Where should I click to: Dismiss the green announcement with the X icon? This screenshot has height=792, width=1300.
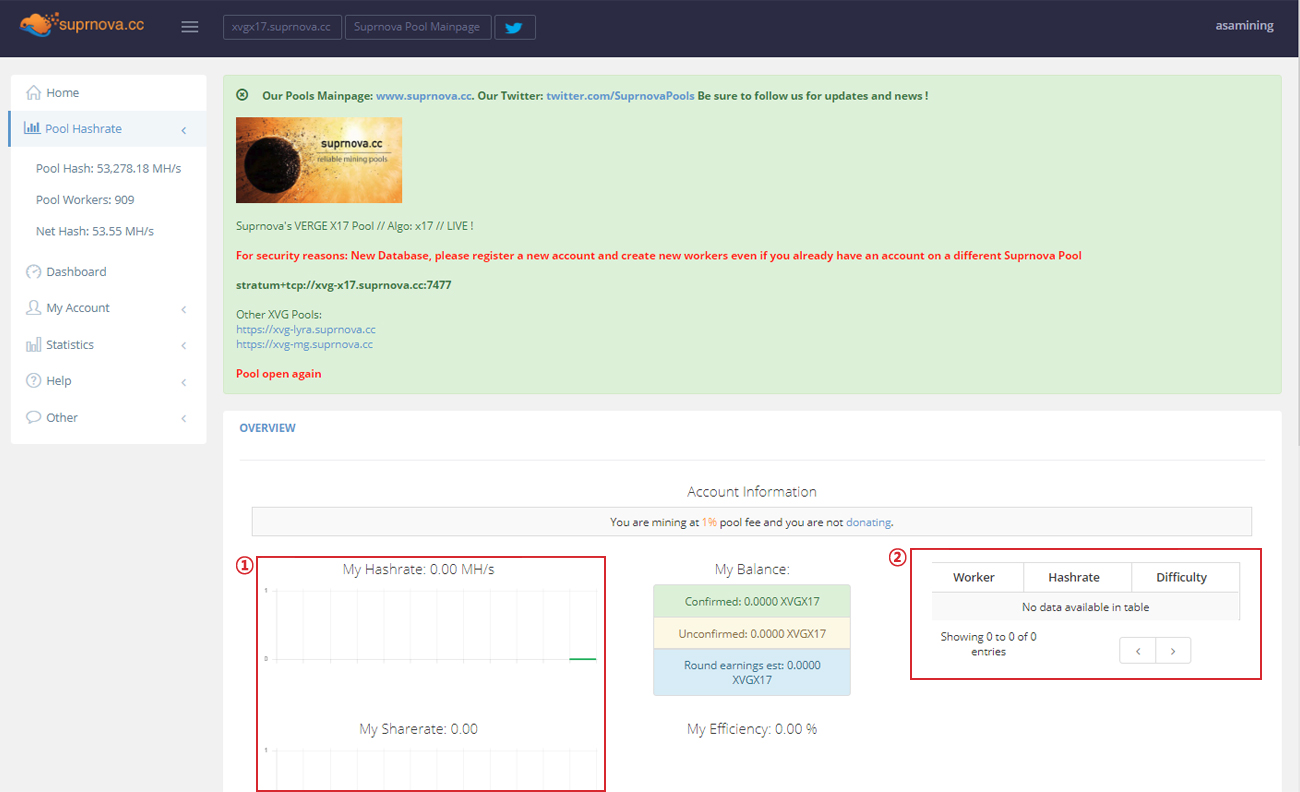point(242,95)
